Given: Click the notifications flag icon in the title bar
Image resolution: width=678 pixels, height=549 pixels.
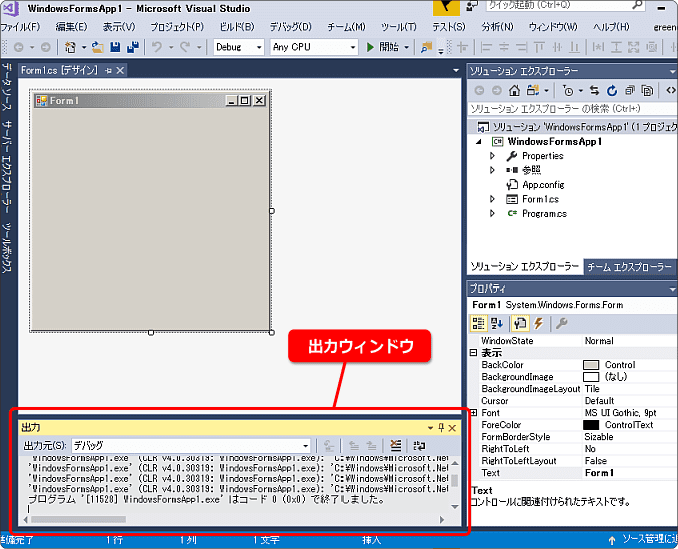Looking at the screenshot, I should point(445,7).
